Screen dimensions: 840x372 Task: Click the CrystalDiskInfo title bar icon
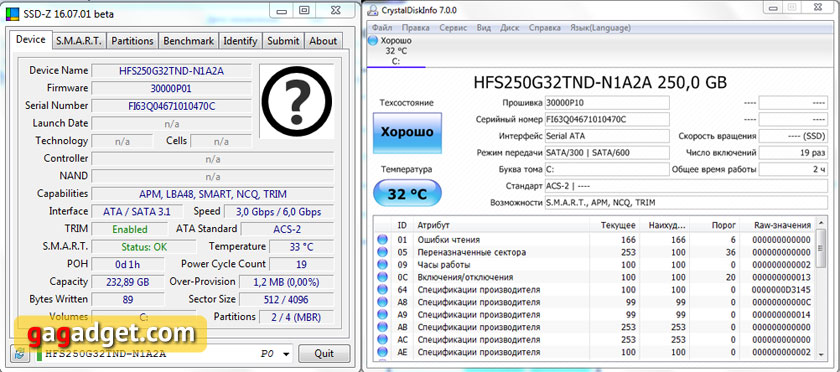click(373, 11)
